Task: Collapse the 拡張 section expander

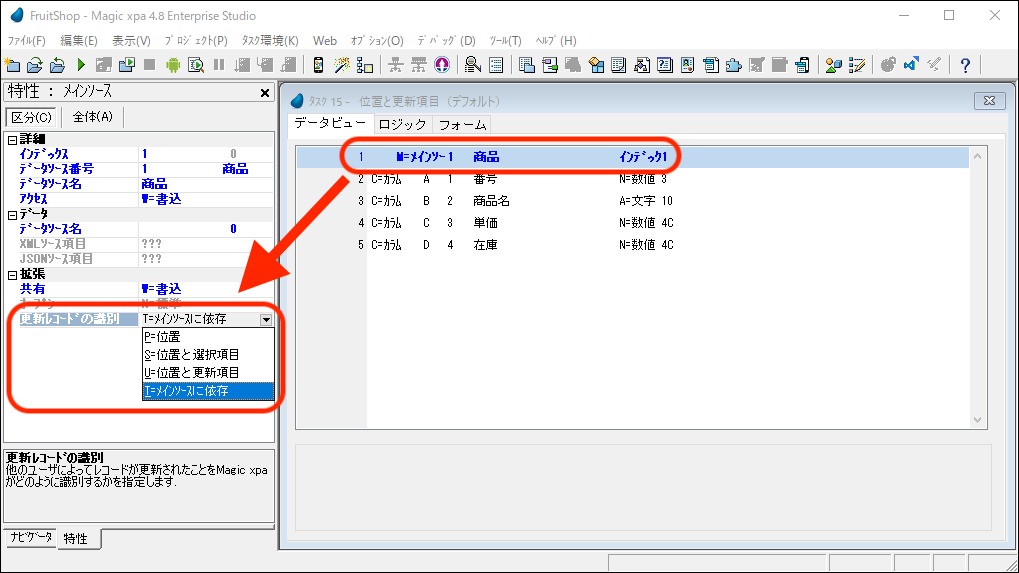Action: click(x=12, y=274)
